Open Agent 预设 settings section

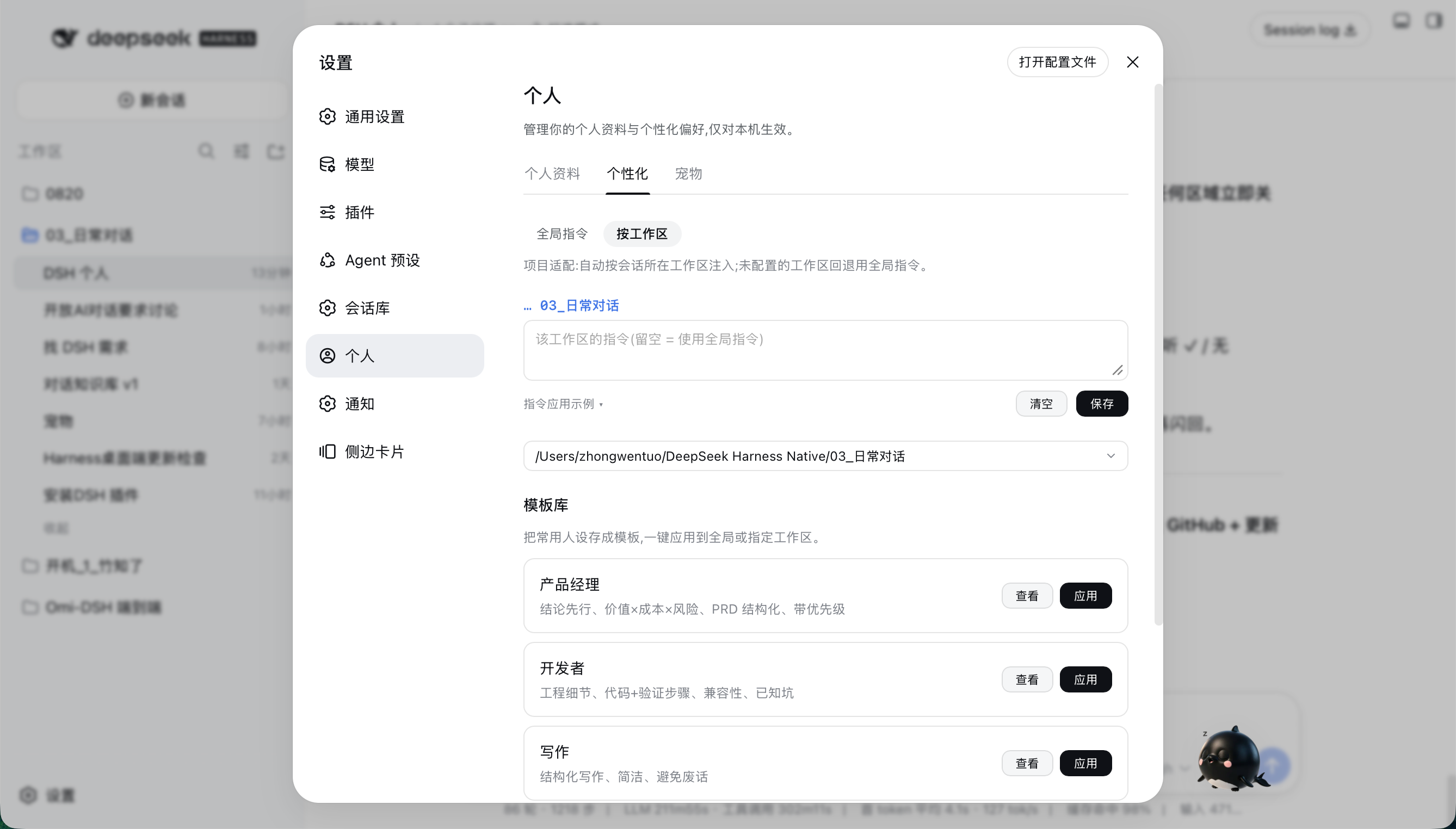pyautogui.click(x=394, y=260)
